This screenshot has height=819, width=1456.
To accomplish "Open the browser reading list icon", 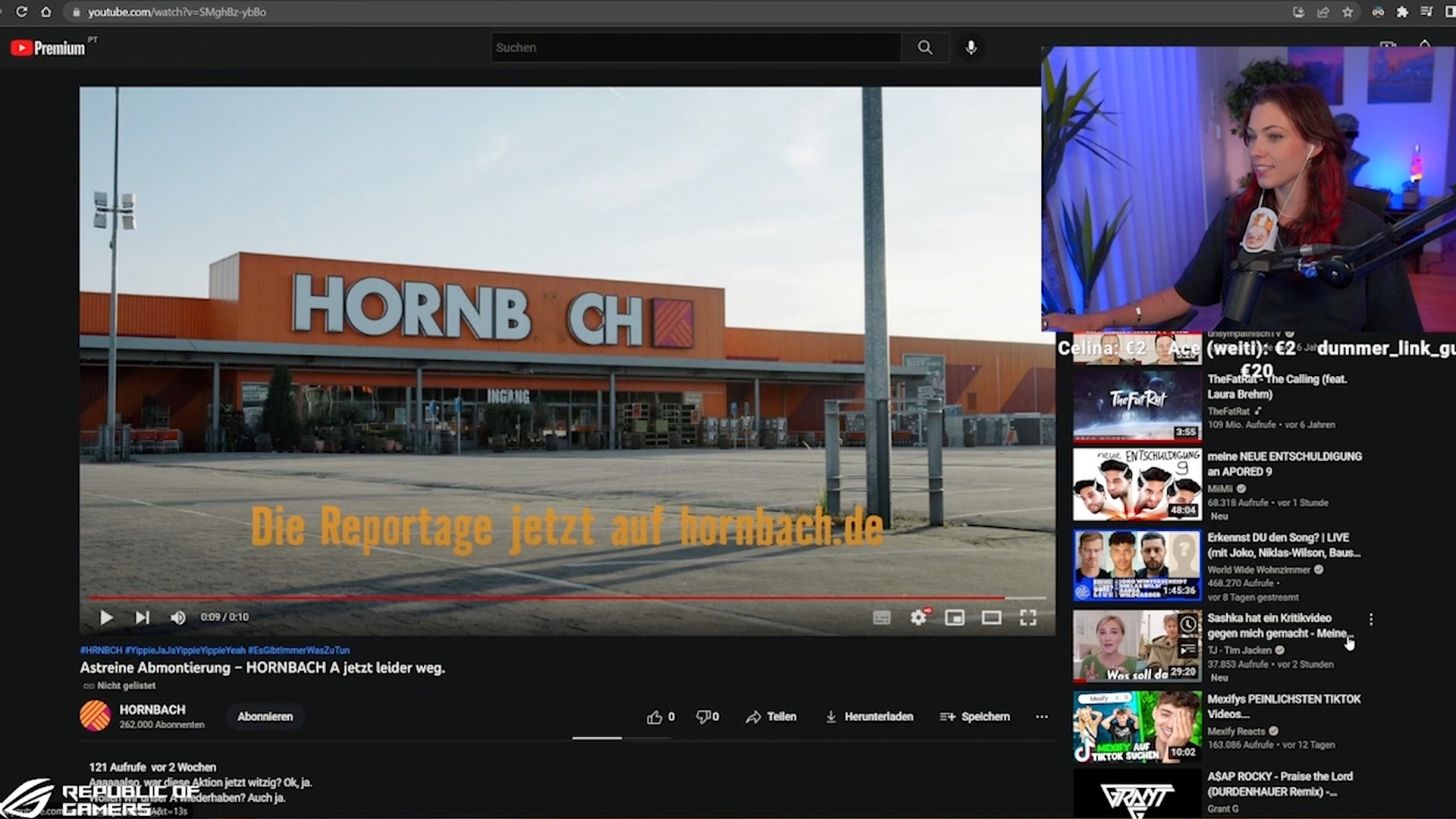I will click(1426, 12).
